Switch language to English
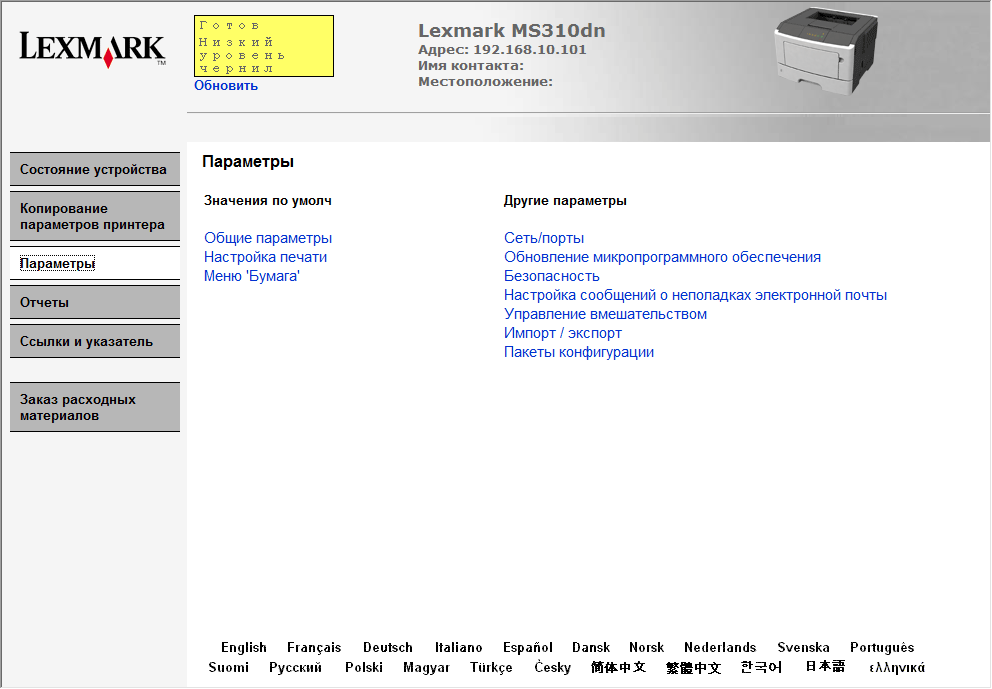The height and width of the screenshot is (689, 992). tap(244, 647)
